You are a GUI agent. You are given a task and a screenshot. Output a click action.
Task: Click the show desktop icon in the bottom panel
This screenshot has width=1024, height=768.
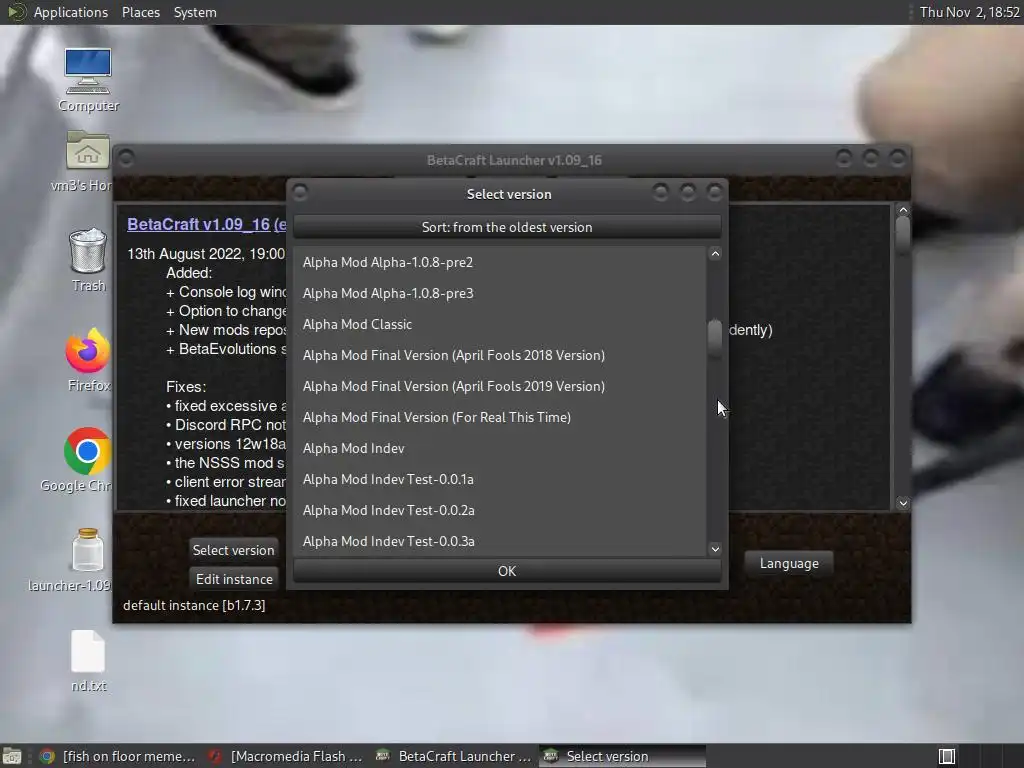tap(12, 756)
